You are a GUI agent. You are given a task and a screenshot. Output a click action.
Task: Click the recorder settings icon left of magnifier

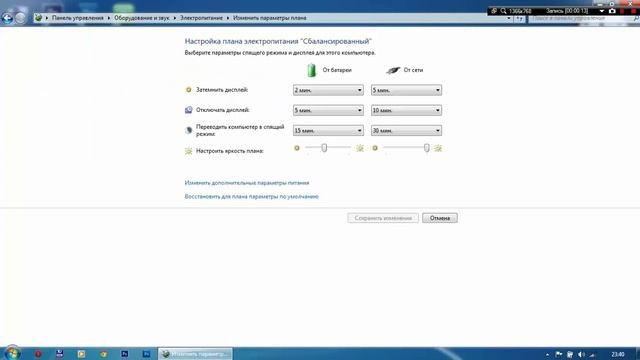494,11
